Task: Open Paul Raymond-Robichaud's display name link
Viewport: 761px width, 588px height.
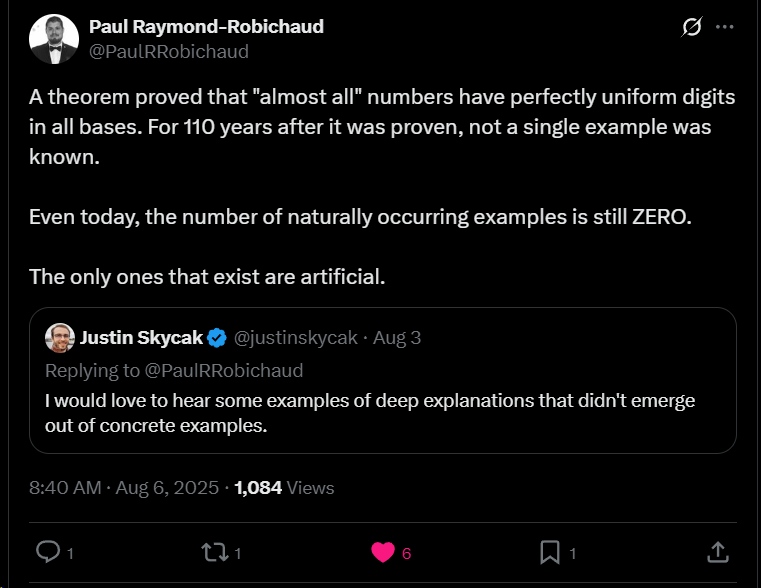Action: (206, 26)
